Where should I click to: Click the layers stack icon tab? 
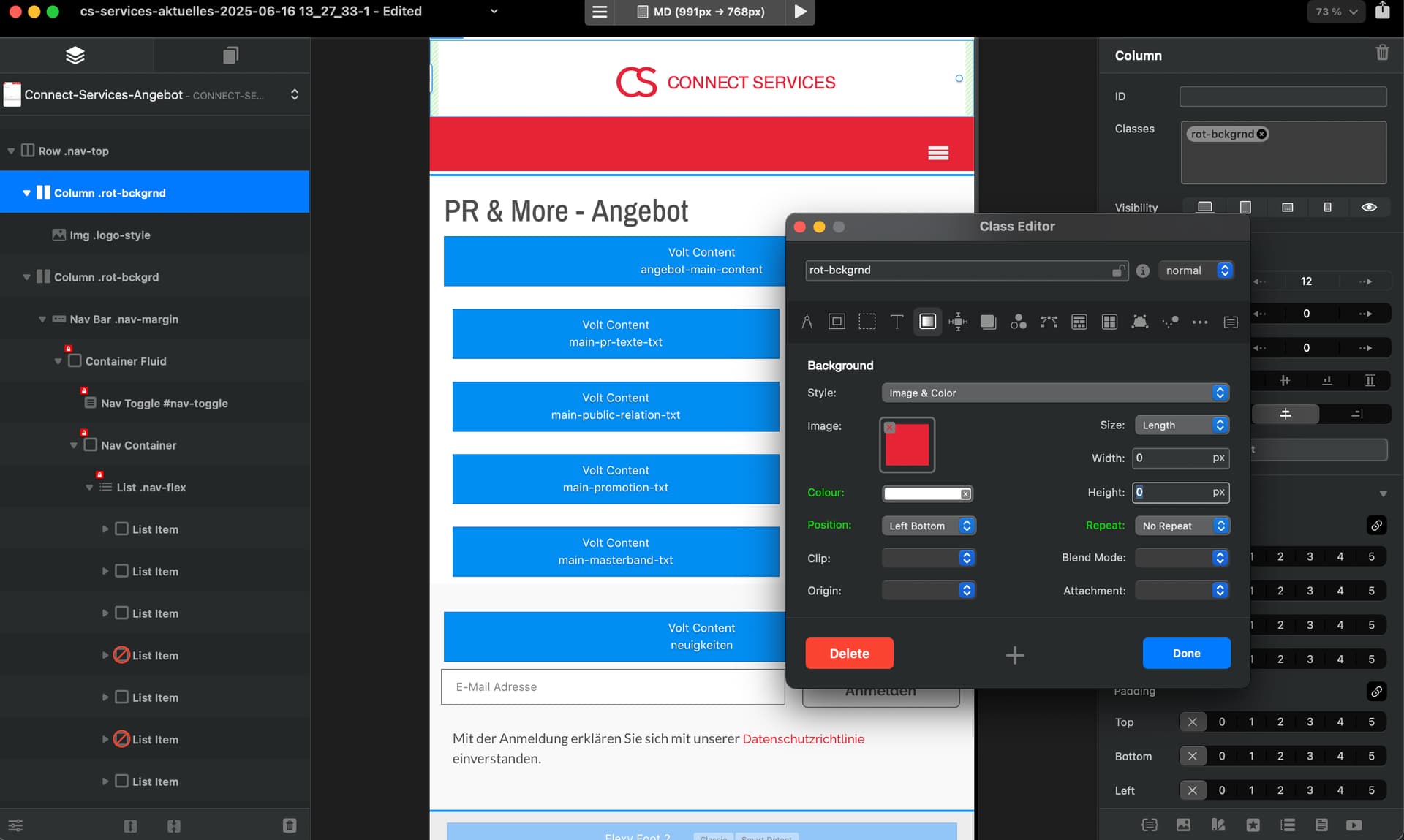[x=75, y=56]
